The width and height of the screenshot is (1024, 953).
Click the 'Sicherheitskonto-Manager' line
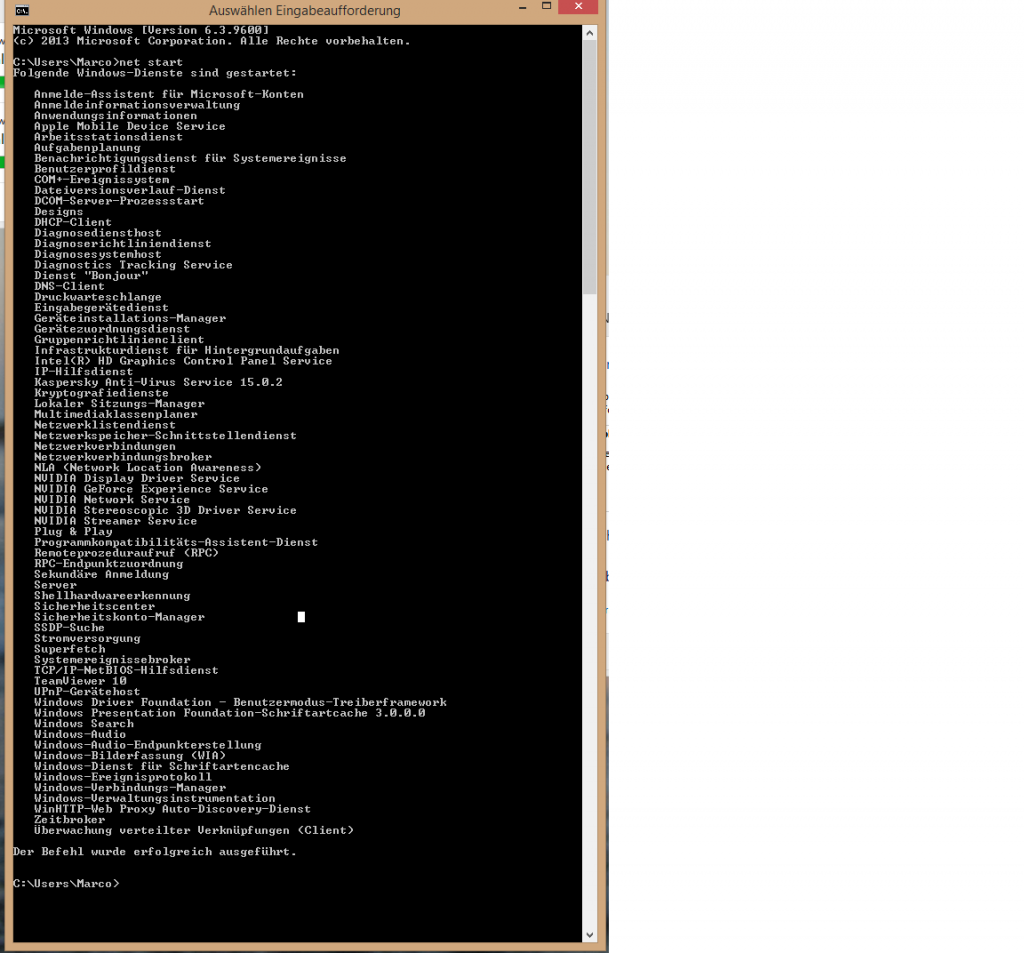coord(119,617)
